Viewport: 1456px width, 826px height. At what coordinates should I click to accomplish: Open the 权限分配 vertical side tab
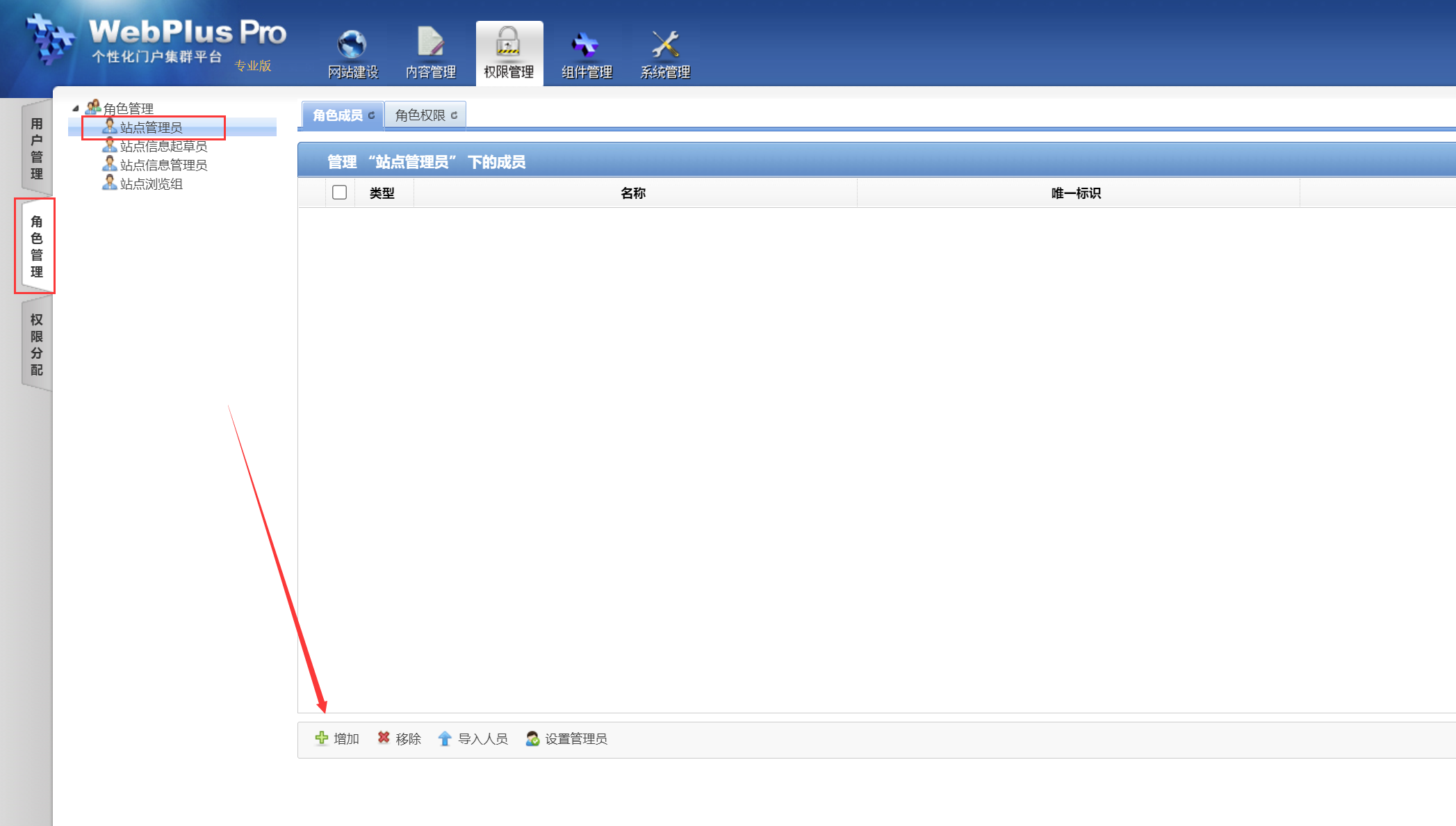point(37,344)
